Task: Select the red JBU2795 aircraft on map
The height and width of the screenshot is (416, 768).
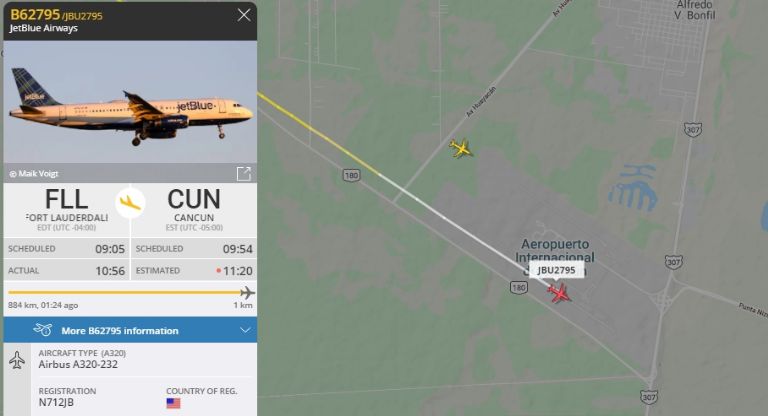Action: pyautogui.click(x=559, y=293)
